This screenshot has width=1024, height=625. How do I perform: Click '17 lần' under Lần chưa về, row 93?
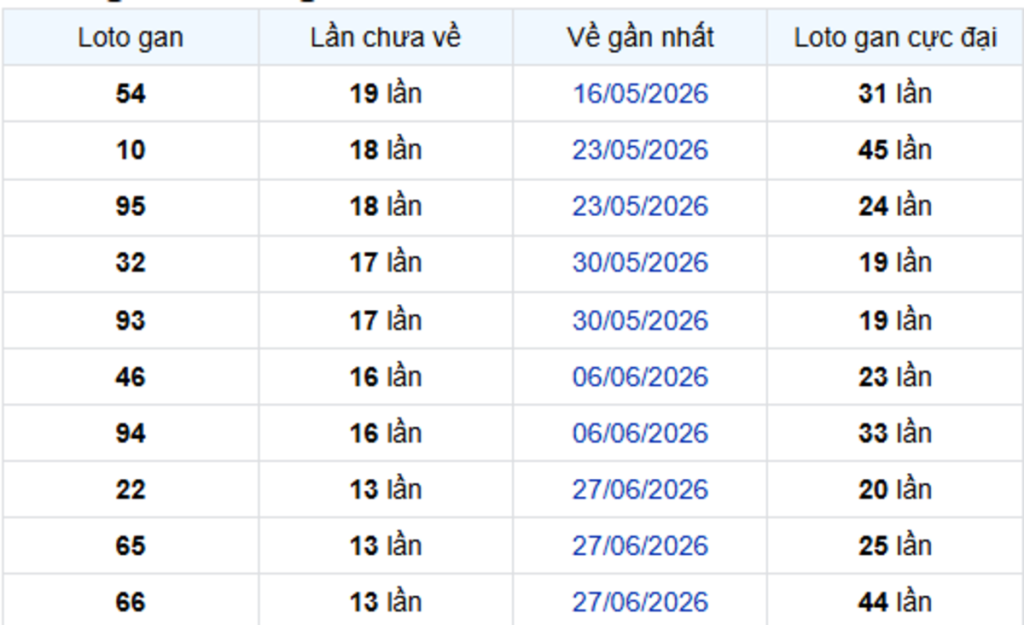pos(385,320)
